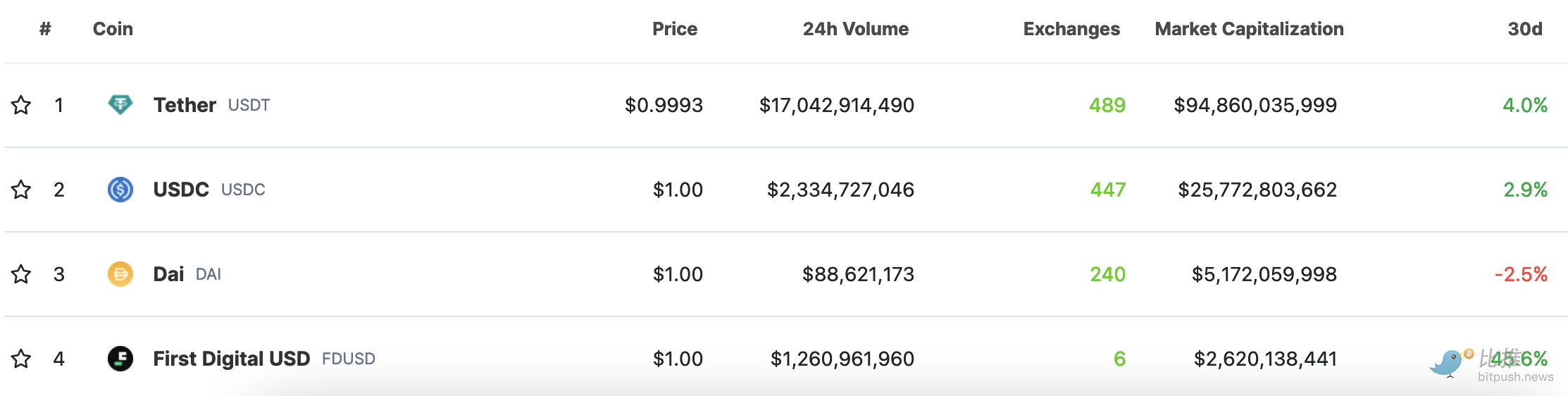The width and height of the screenshot is (1568, 396).
Task: Sort by Market Capitalization header
Action: 1249,29
